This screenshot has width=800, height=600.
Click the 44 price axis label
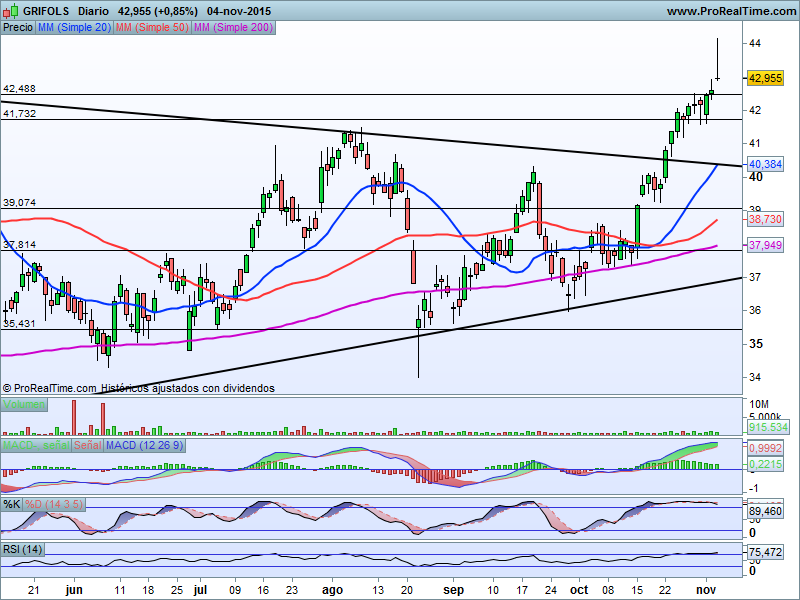[755, 43]
